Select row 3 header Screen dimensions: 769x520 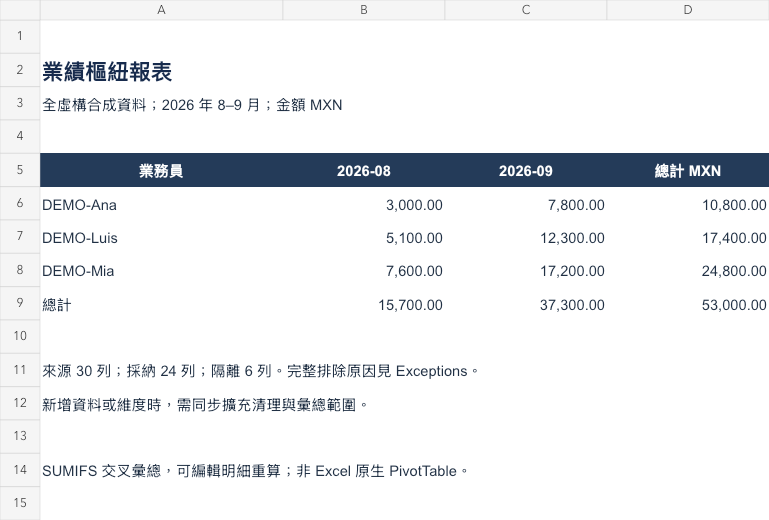(x=20, y=103)
